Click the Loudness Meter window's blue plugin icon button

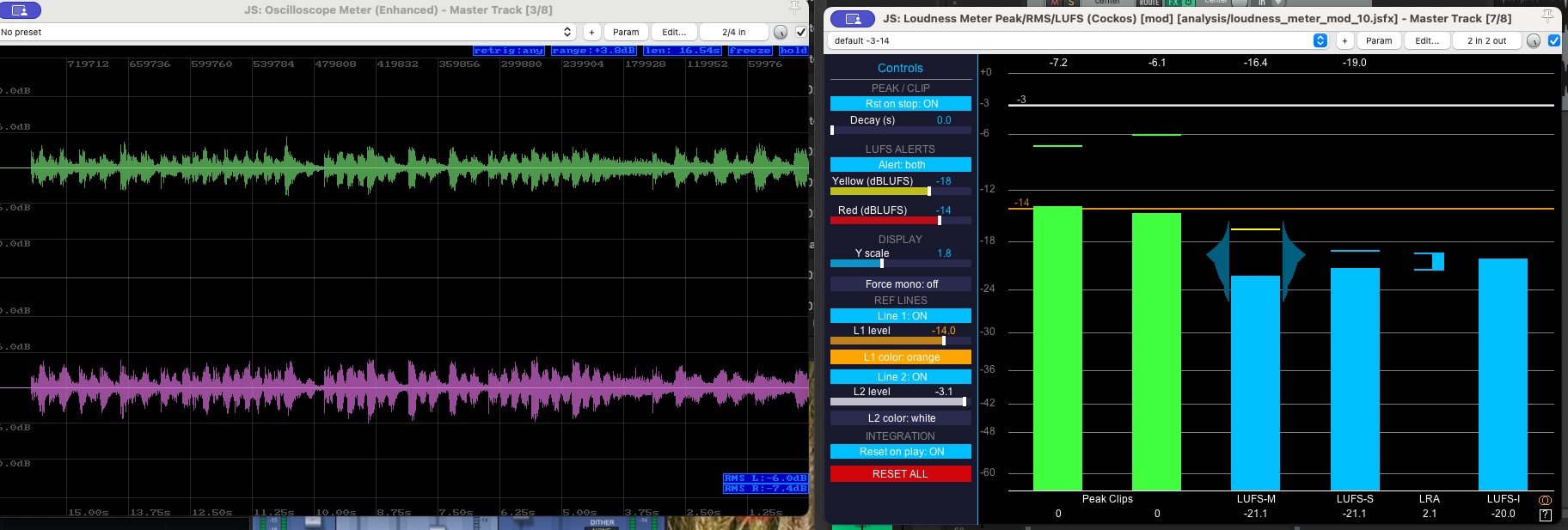pos(854,18)
